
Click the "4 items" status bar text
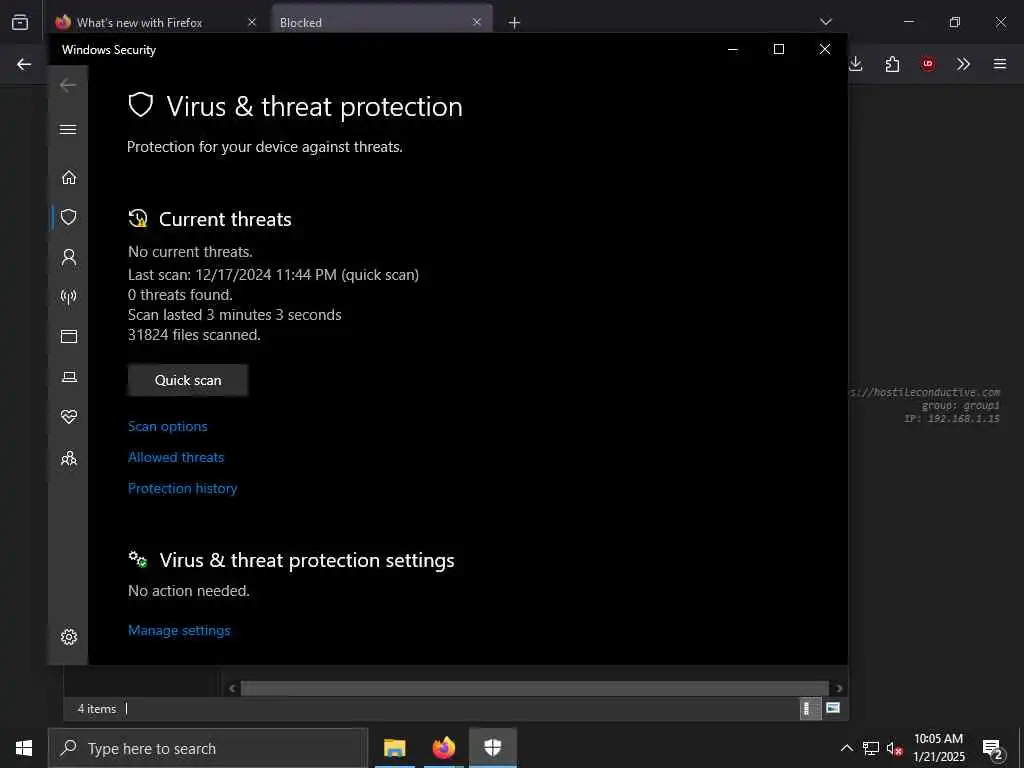pyautogui.click(x=97, y=709)
